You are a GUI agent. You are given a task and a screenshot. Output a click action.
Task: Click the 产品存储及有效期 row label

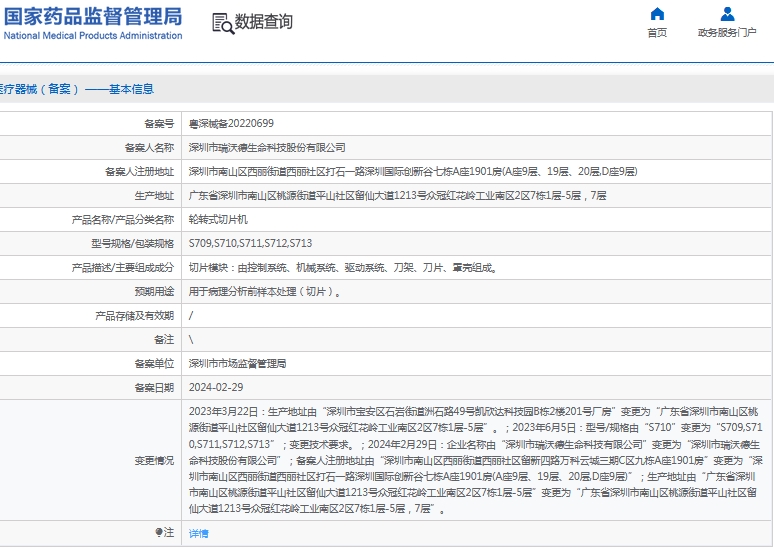pyautogui.click(x=134, y=315)
